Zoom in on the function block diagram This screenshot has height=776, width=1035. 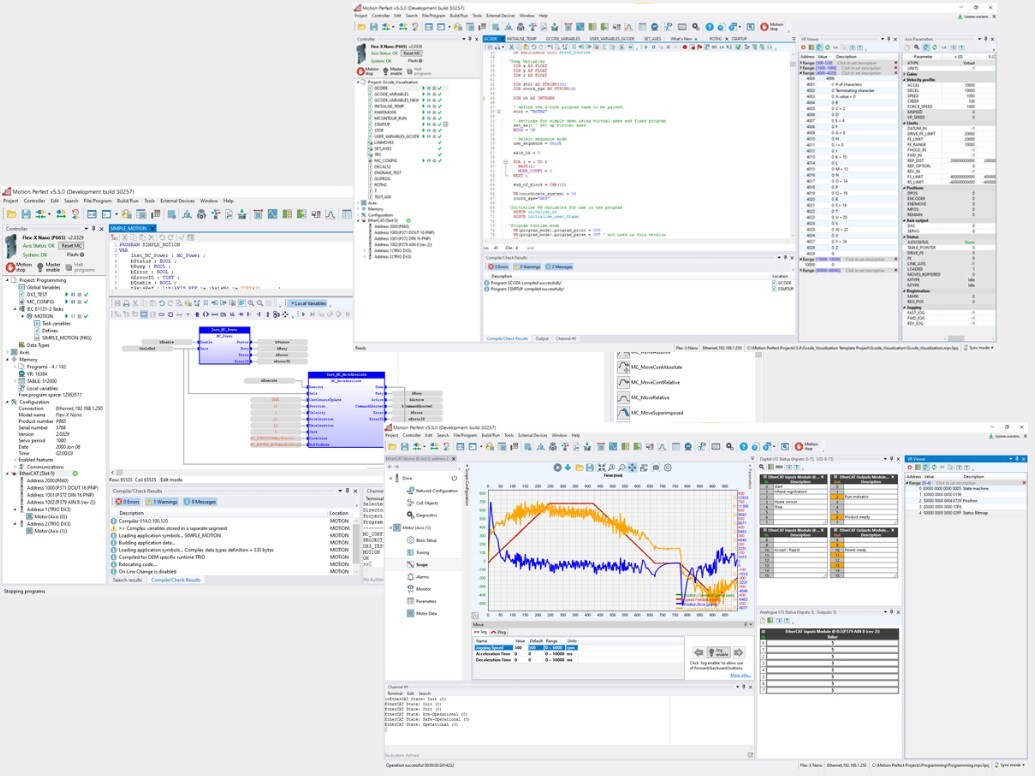tap(251, 304)
